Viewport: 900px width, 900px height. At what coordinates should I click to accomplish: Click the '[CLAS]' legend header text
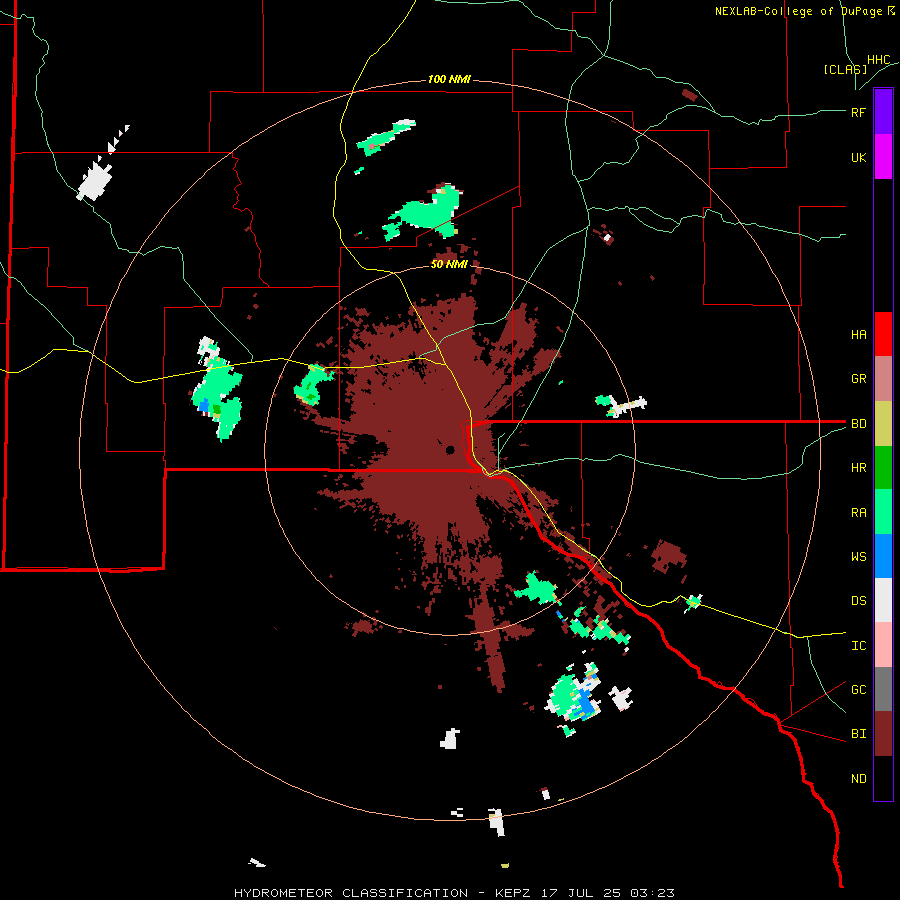click(x=845, y=69)
